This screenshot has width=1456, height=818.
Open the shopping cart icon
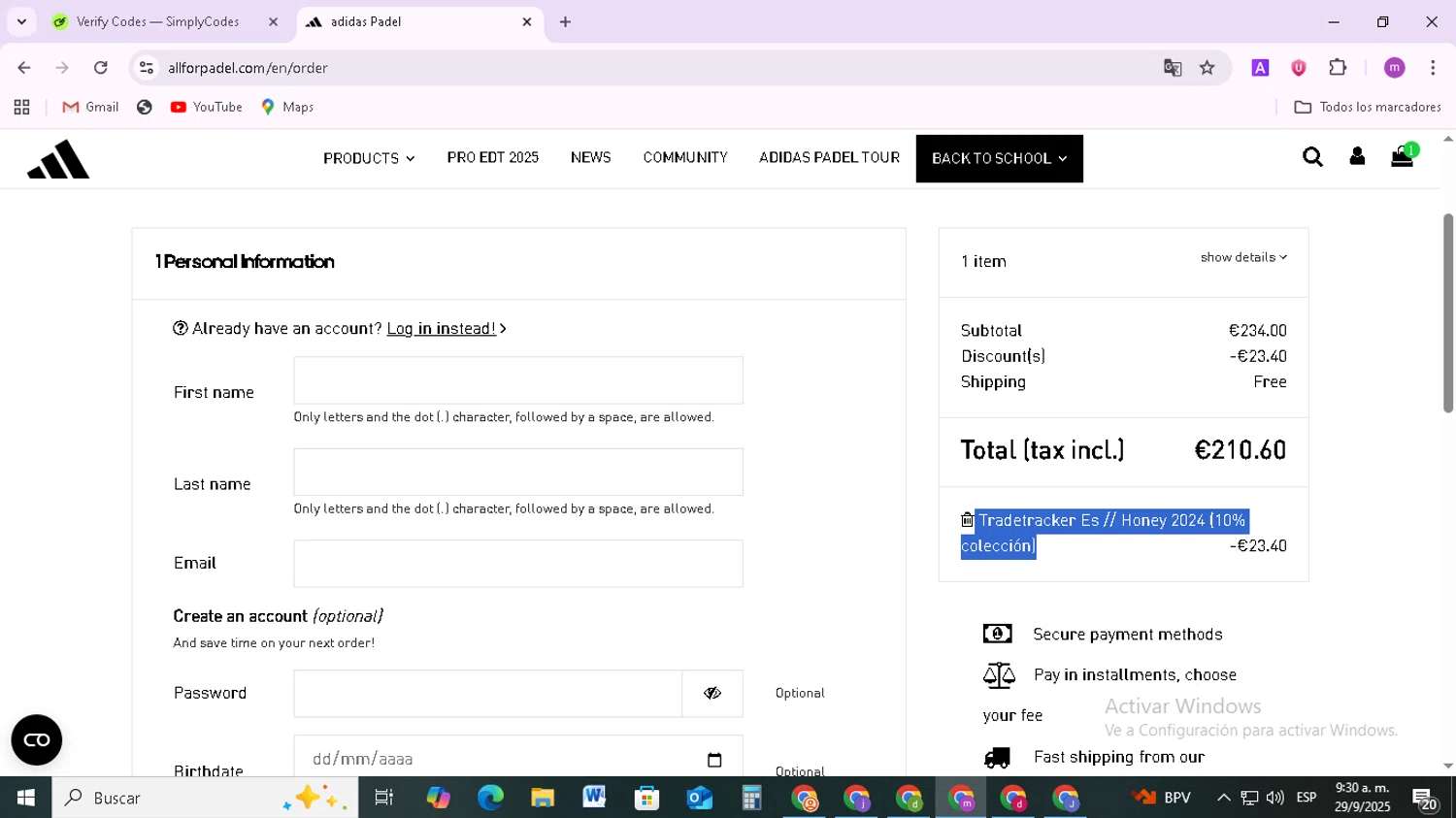coord(1403,156)
